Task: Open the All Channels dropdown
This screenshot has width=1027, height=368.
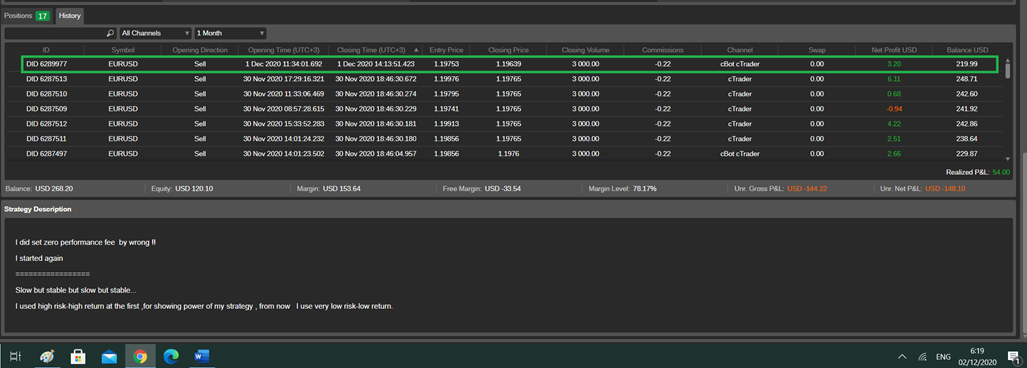Action: [x=155, y=33]
